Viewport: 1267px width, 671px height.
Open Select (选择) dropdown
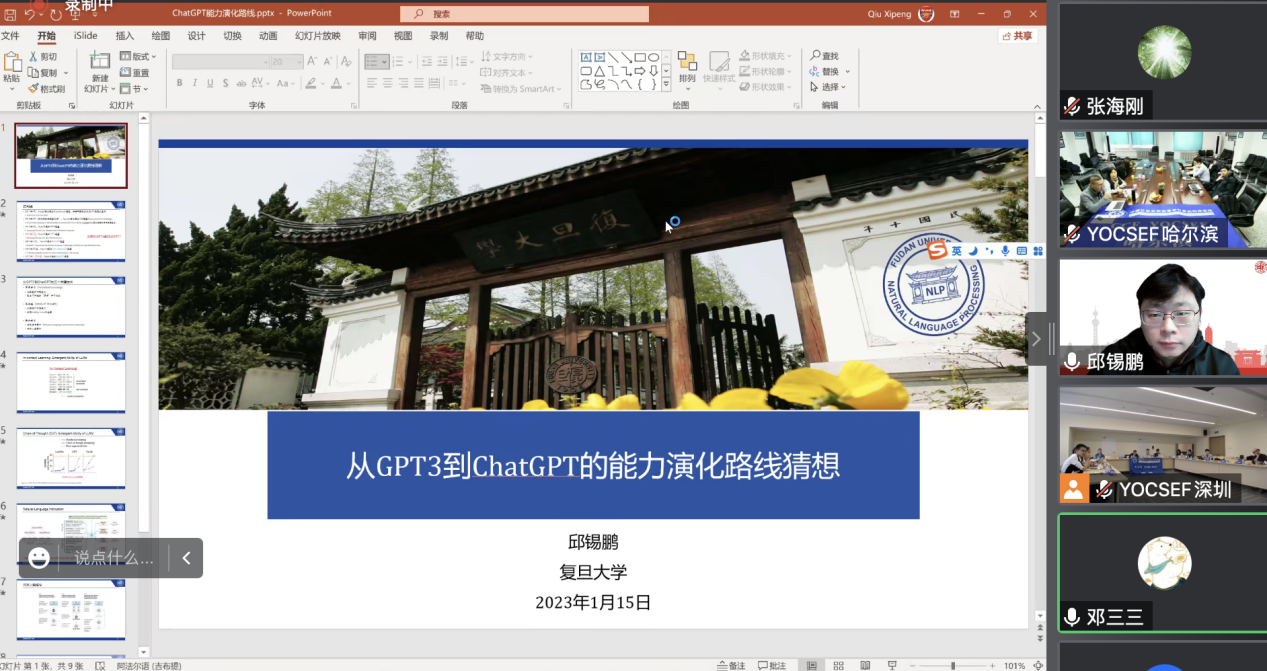point(828,88)
